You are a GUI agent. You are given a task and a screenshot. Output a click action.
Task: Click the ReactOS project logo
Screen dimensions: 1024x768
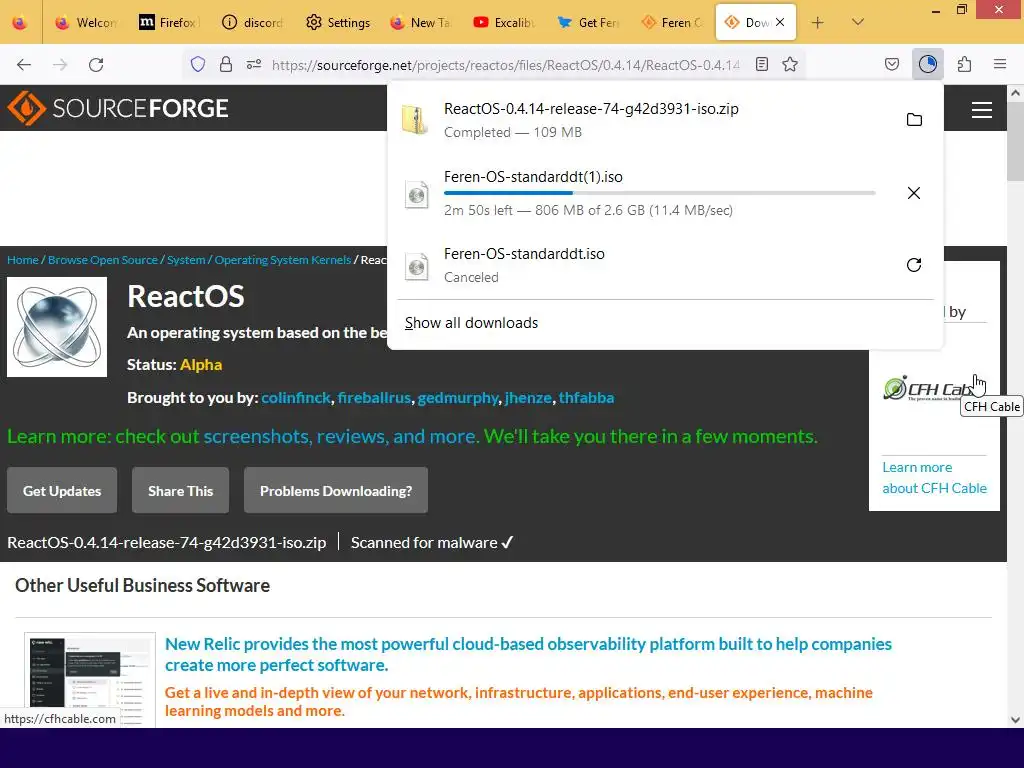(57, 327)
